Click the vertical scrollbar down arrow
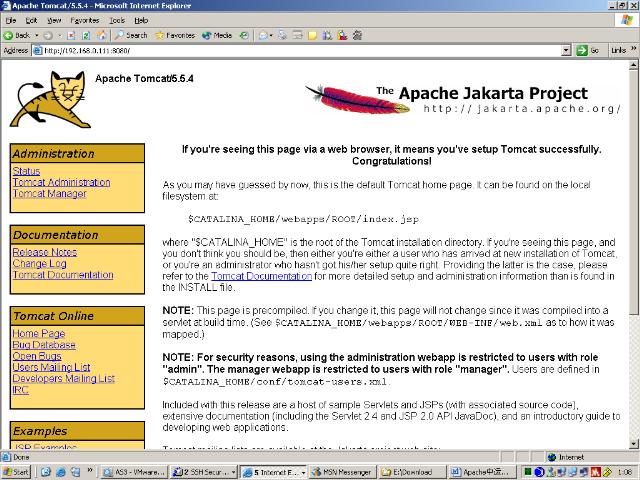The image size is (640, 480). pos(633,444)
